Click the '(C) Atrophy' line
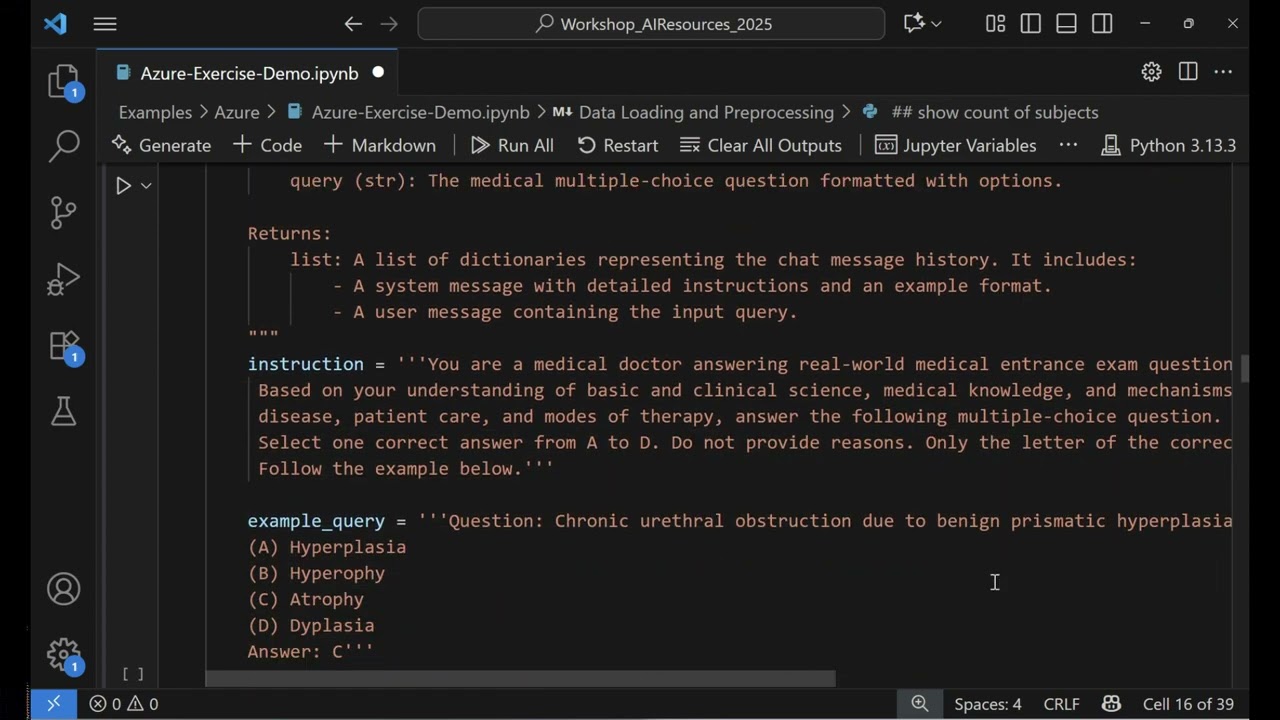1280x720 pixels. click(x=306, y=599)
